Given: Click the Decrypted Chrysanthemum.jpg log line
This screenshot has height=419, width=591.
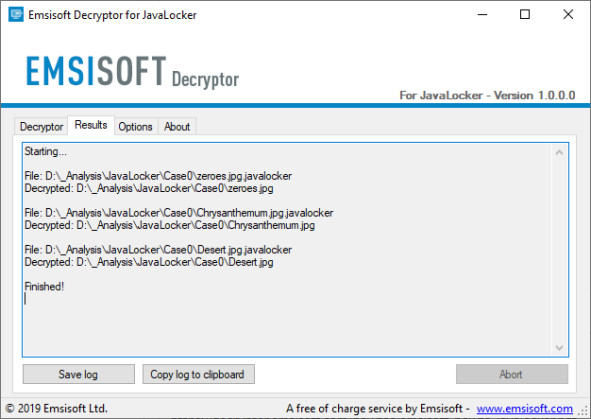Looking at the screenshot, I should [x=170, y=225].
